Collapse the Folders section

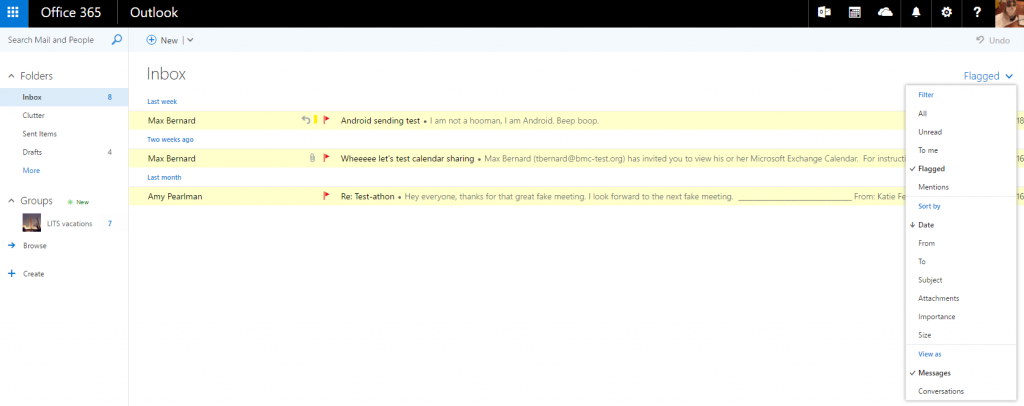tap(11, 76)
